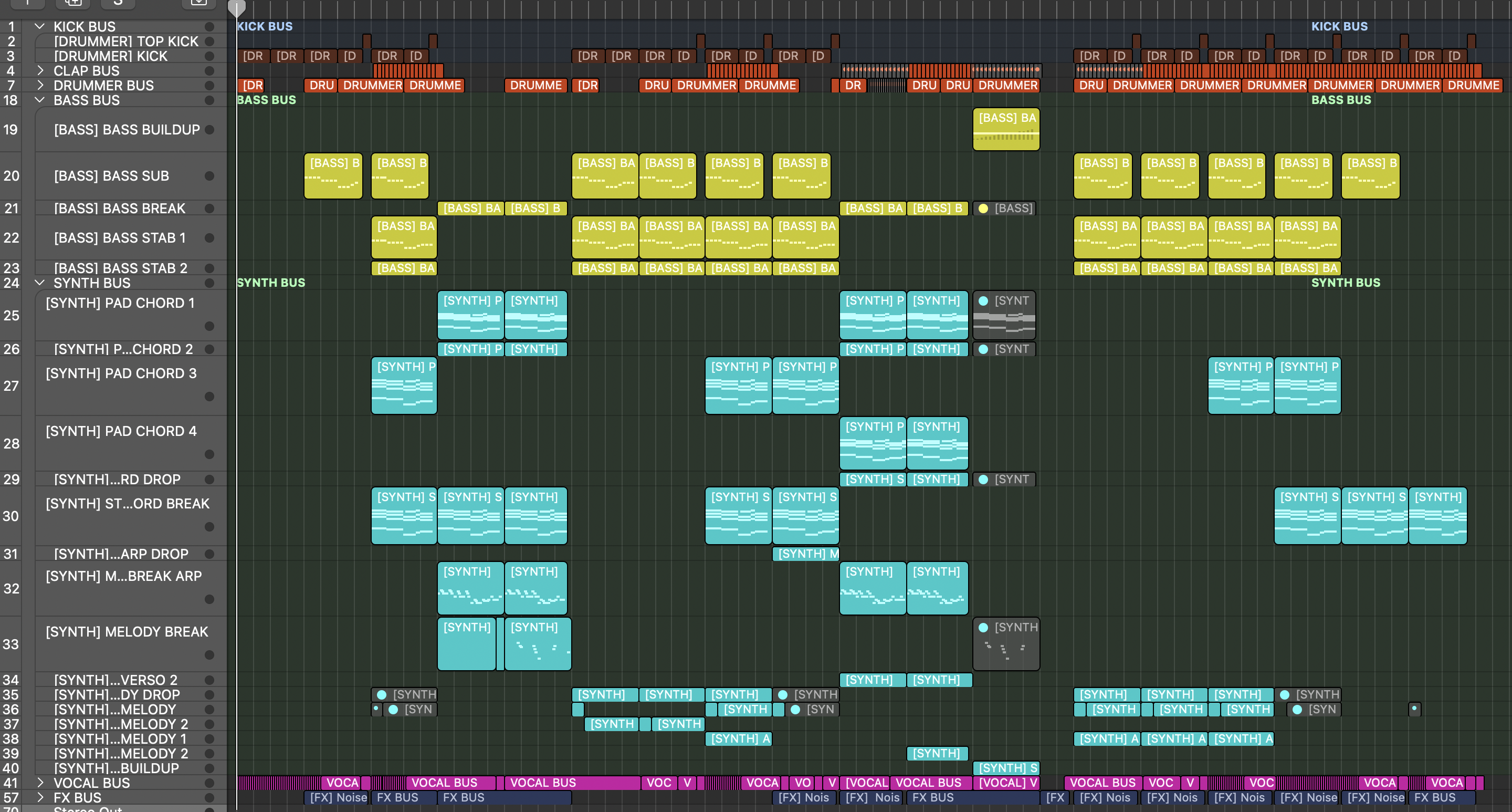Click the download arrow button above track list

tap(198, 3)
